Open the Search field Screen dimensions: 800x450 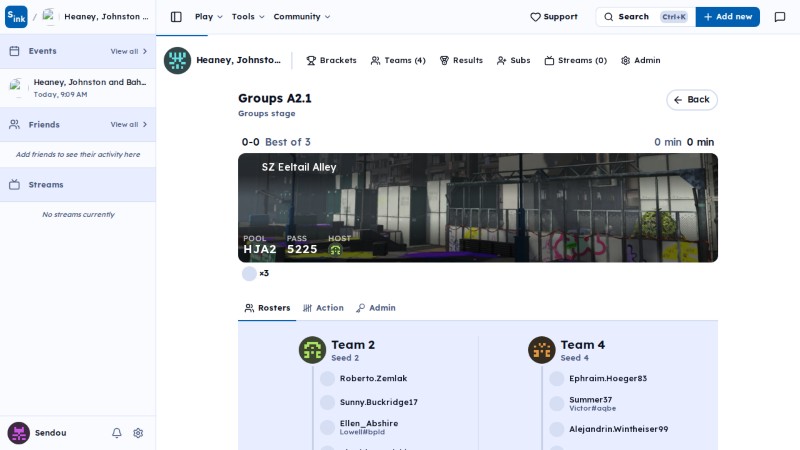tap(645, 17)
